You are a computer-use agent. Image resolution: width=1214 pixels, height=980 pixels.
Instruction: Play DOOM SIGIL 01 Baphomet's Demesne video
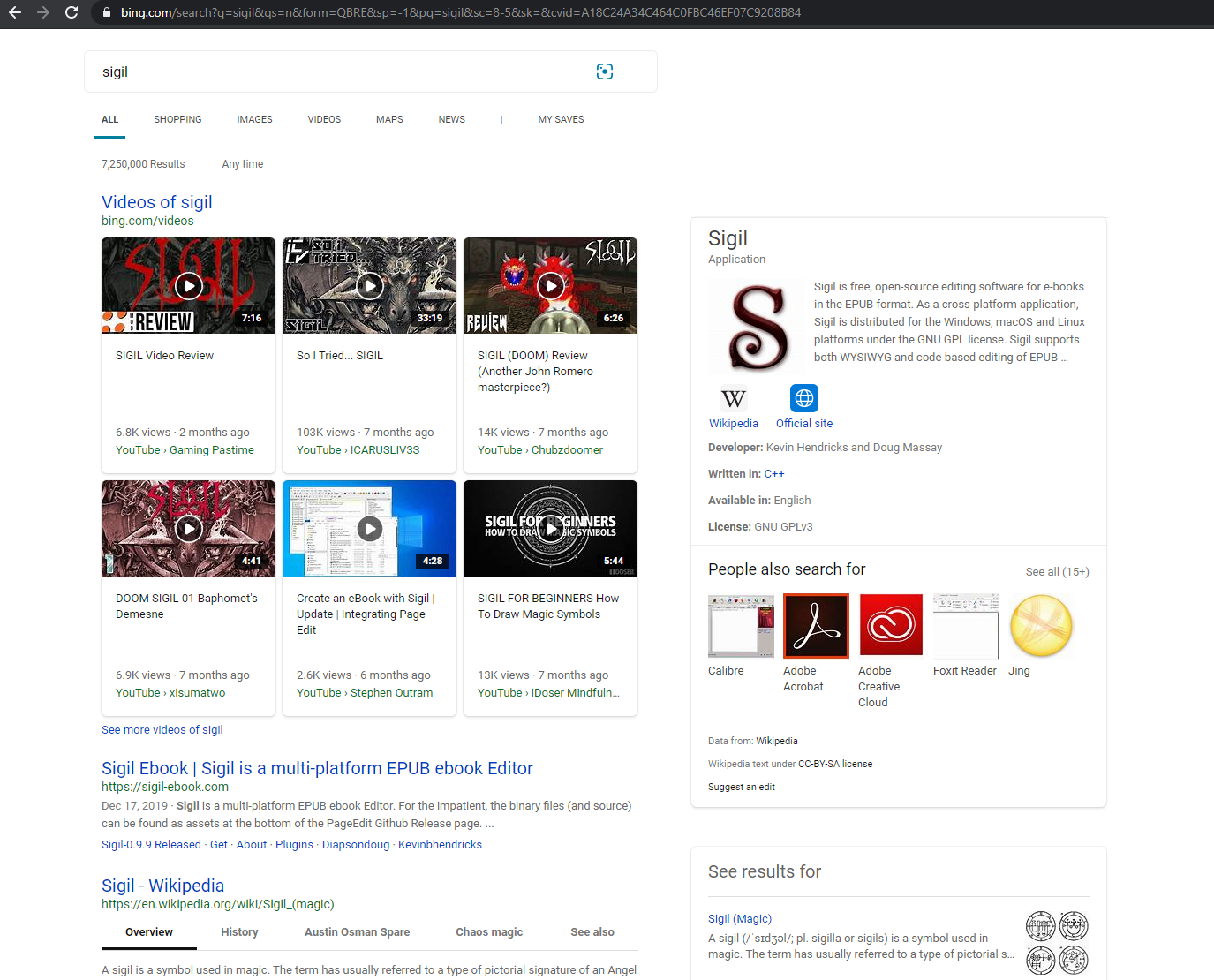pos(189,528)
